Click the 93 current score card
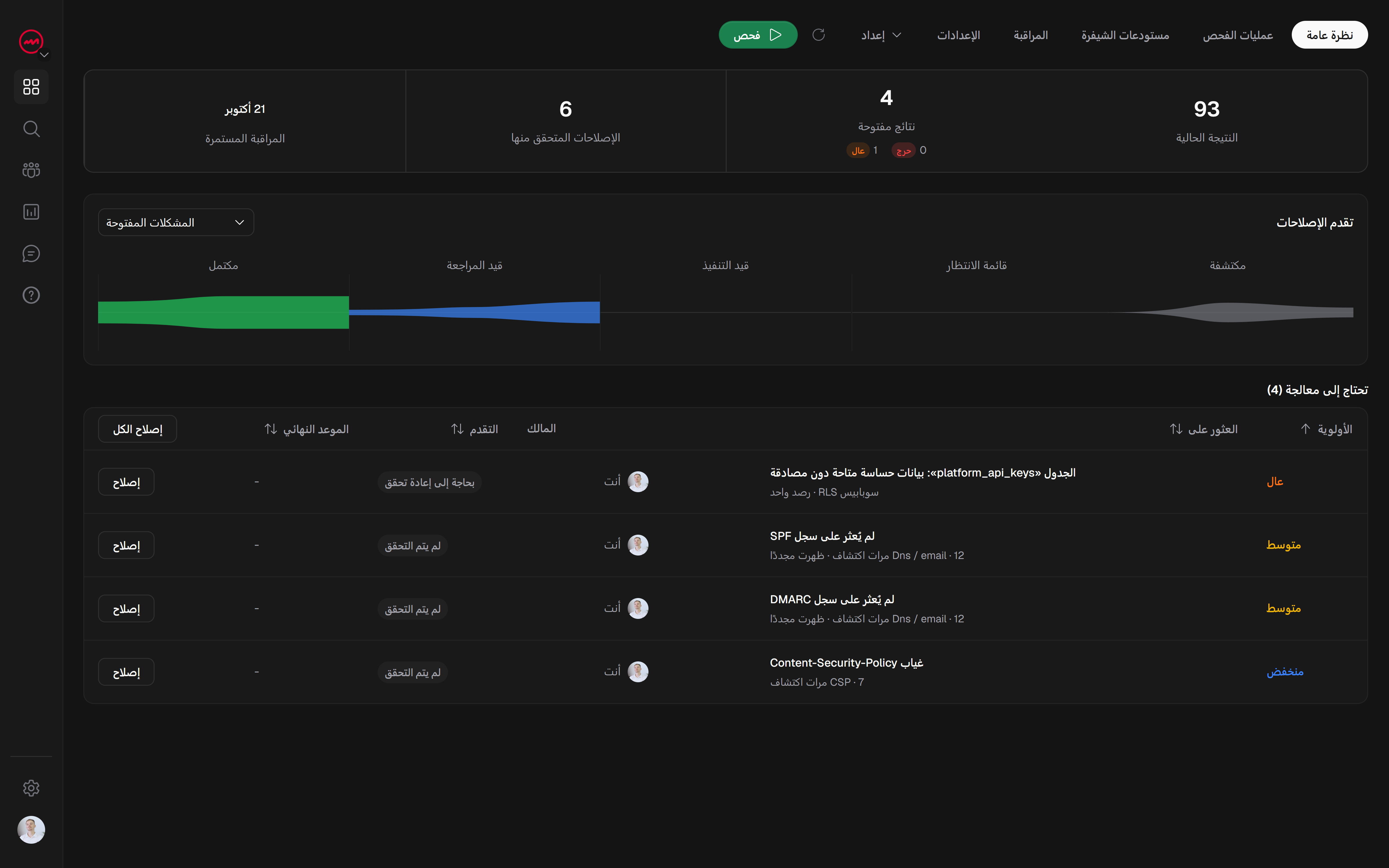1389x868 pixels. (1206, 121)
